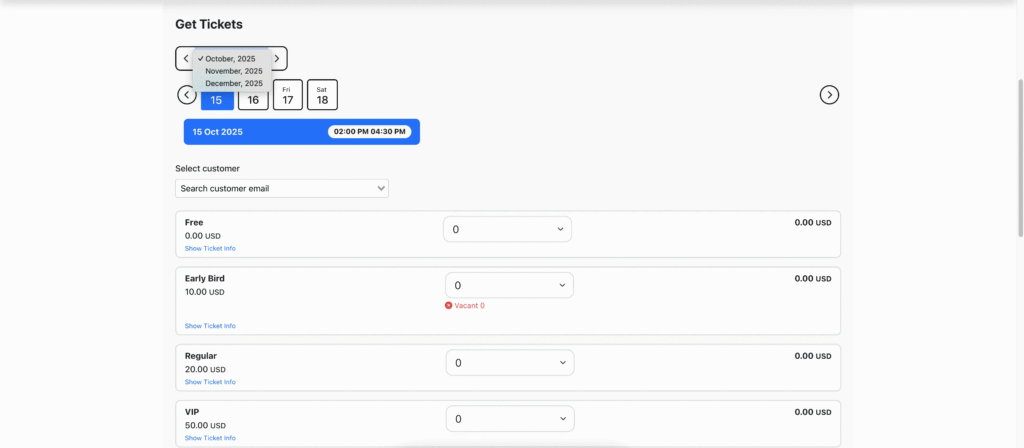This screenshot has width=1024, height=448.
Task: Choose November, 2025 from month list
Action: tap(234, 71)
